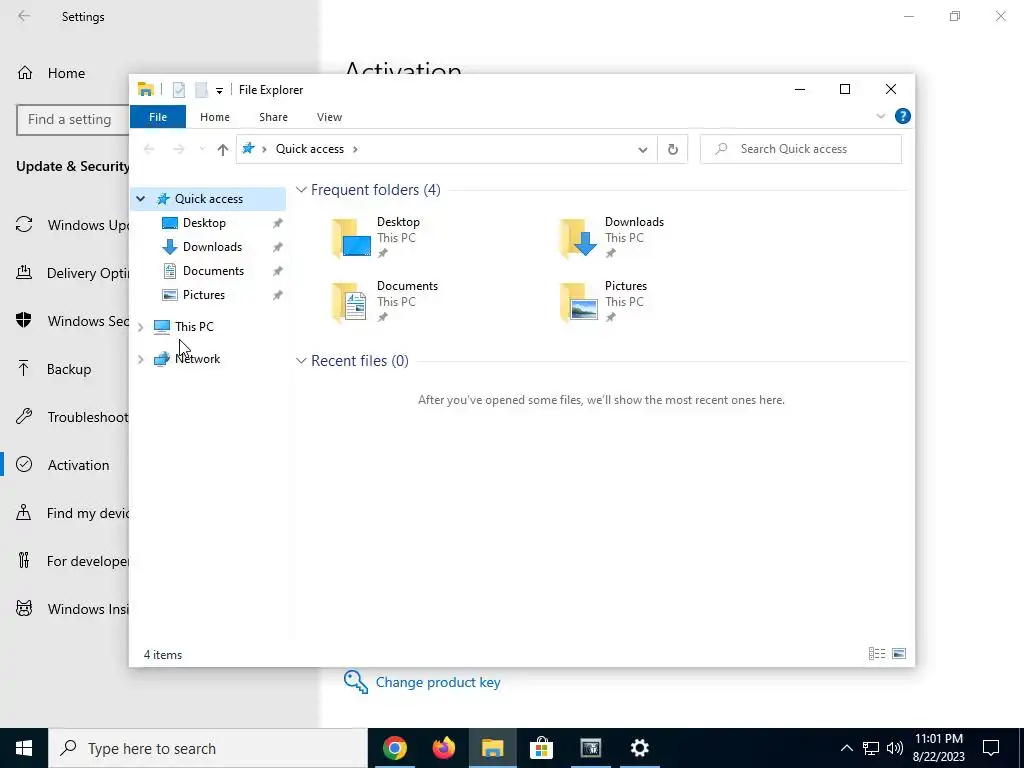
Task: Select Desktop in the navigation pane
Action: point(204,223)
